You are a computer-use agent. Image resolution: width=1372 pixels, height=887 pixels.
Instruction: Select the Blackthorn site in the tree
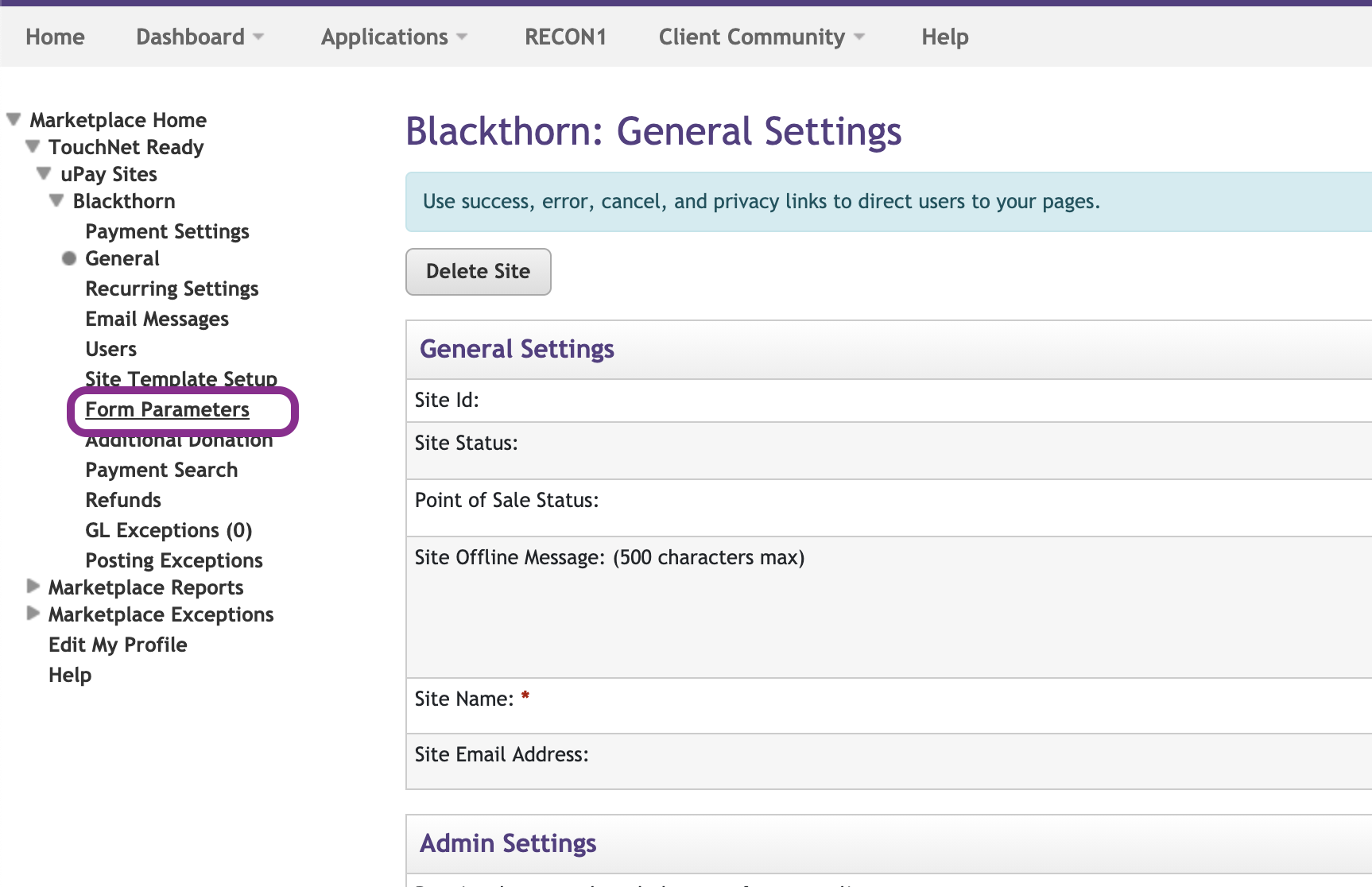pyautogui.click(x=124, y=201)
